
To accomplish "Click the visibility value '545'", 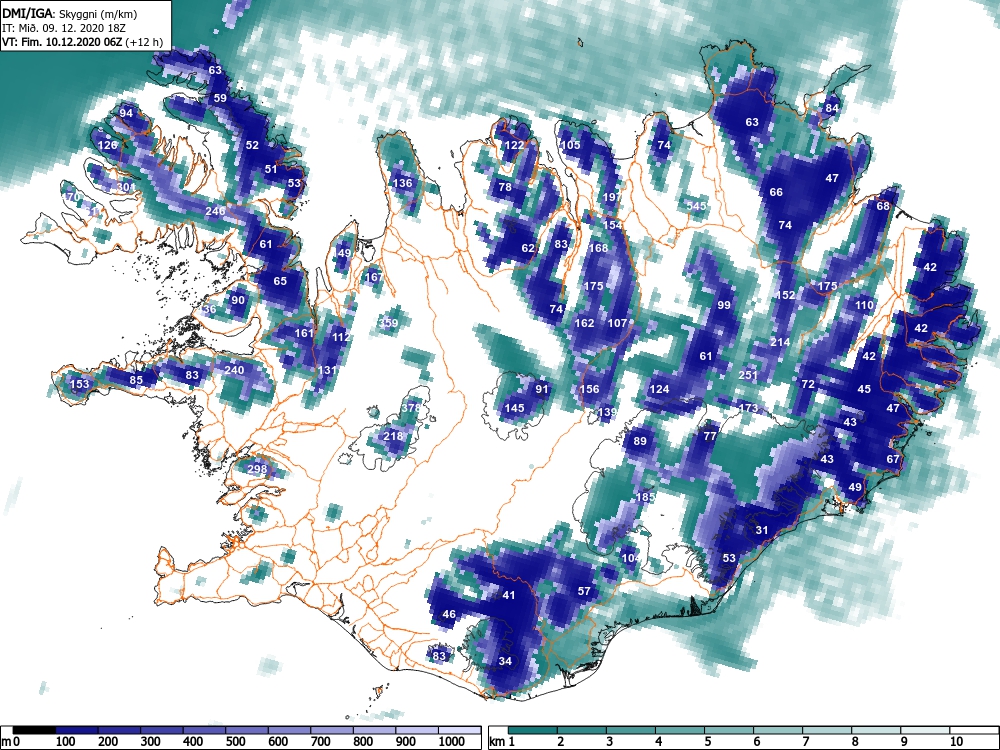I will coord(696,206).
